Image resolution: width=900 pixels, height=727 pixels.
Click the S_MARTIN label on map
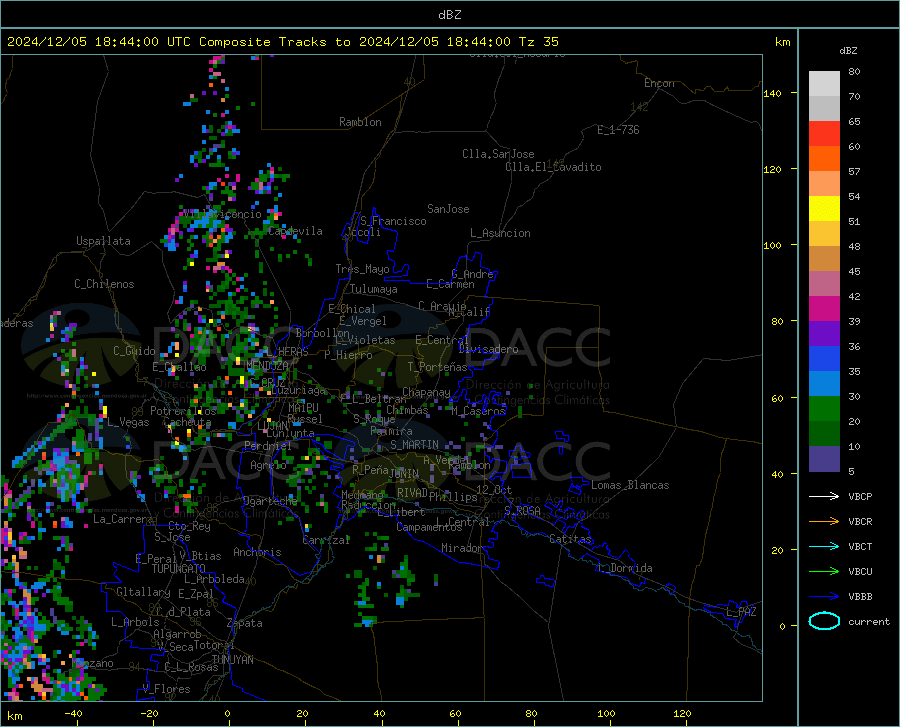click(x=414, y=445)
